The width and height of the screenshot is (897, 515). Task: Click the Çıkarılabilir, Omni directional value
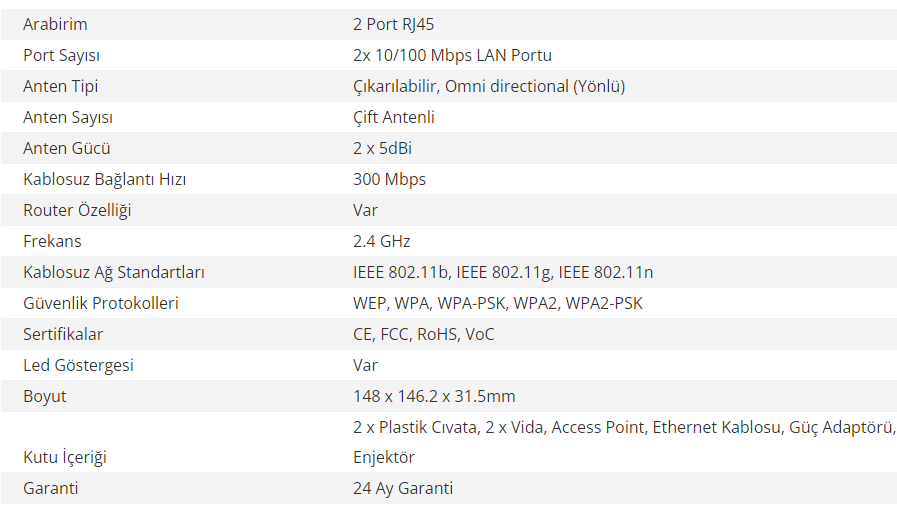489,86
